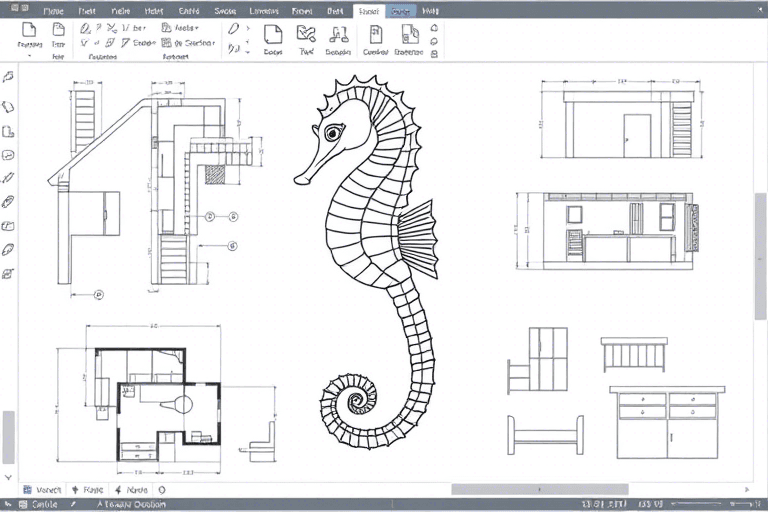Select the third tool icon in left sidebar
The width and height of the screenshot is (768, 512).
tap(9, 131)
